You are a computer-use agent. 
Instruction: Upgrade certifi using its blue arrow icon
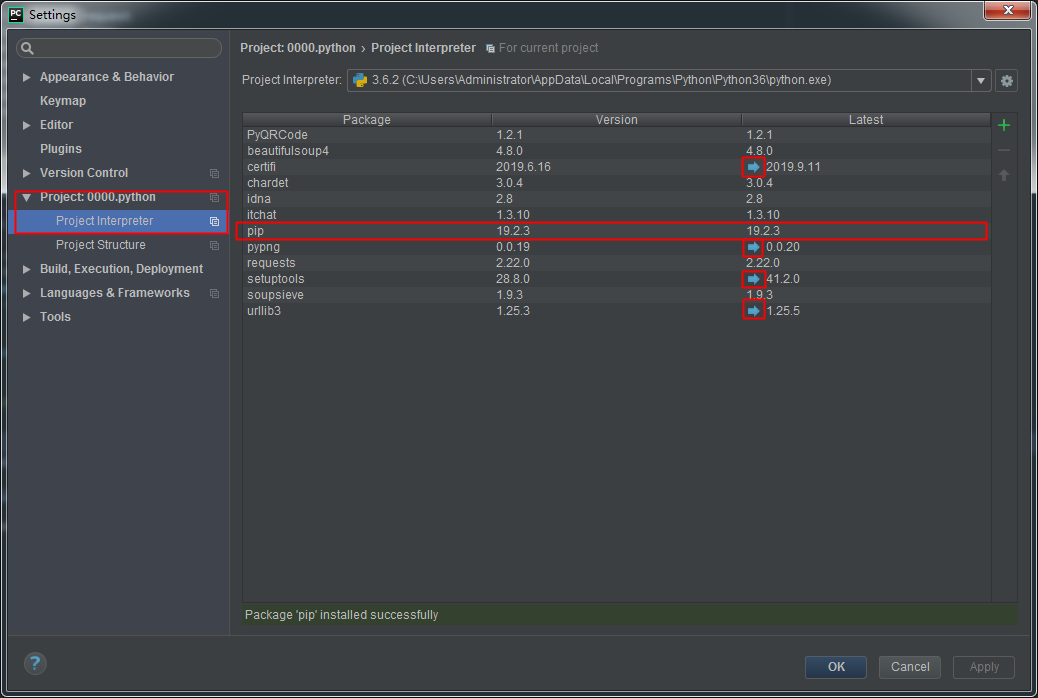coord(753,166)
